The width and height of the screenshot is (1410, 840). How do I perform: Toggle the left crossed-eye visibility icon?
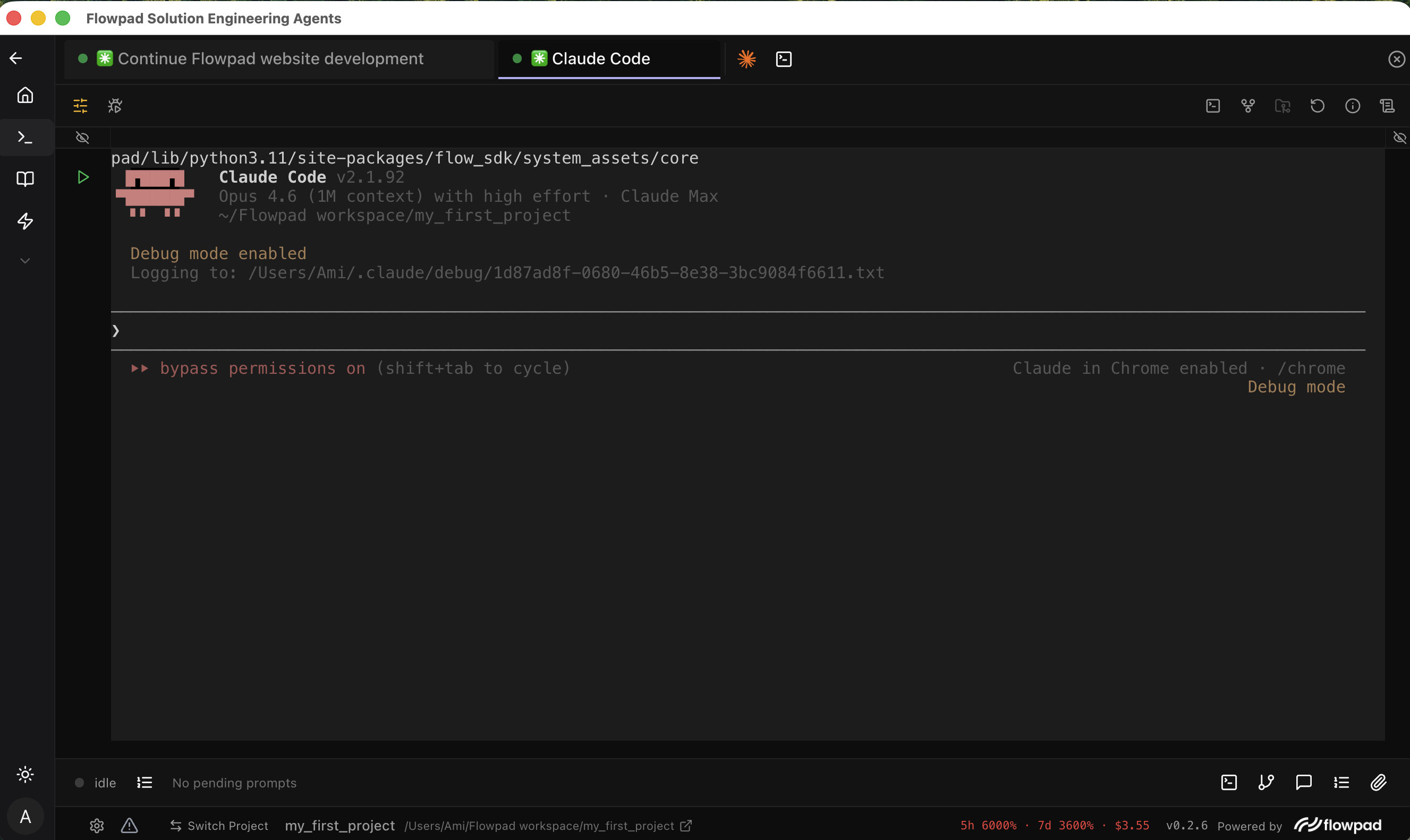point(83,138)
